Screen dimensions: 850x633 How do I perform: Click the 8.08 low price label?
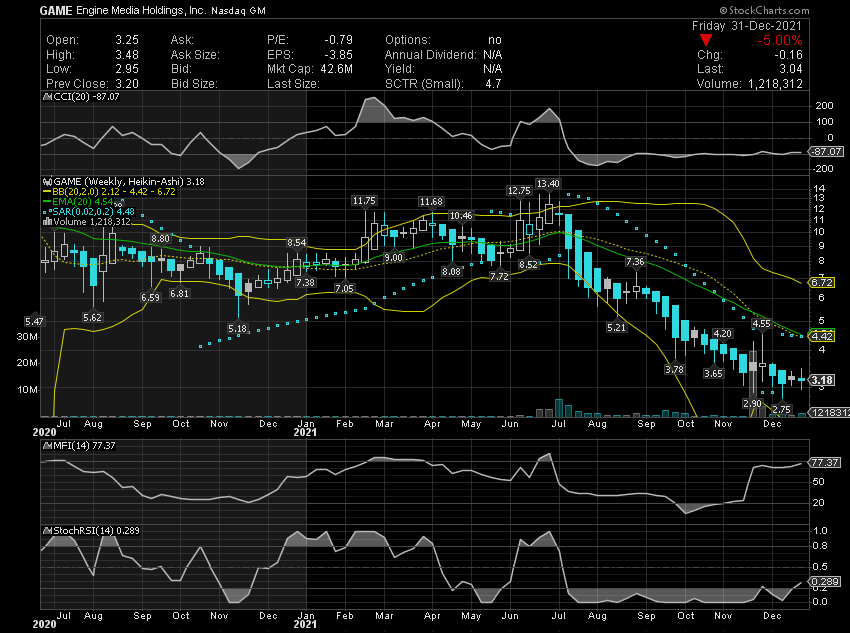452,272
